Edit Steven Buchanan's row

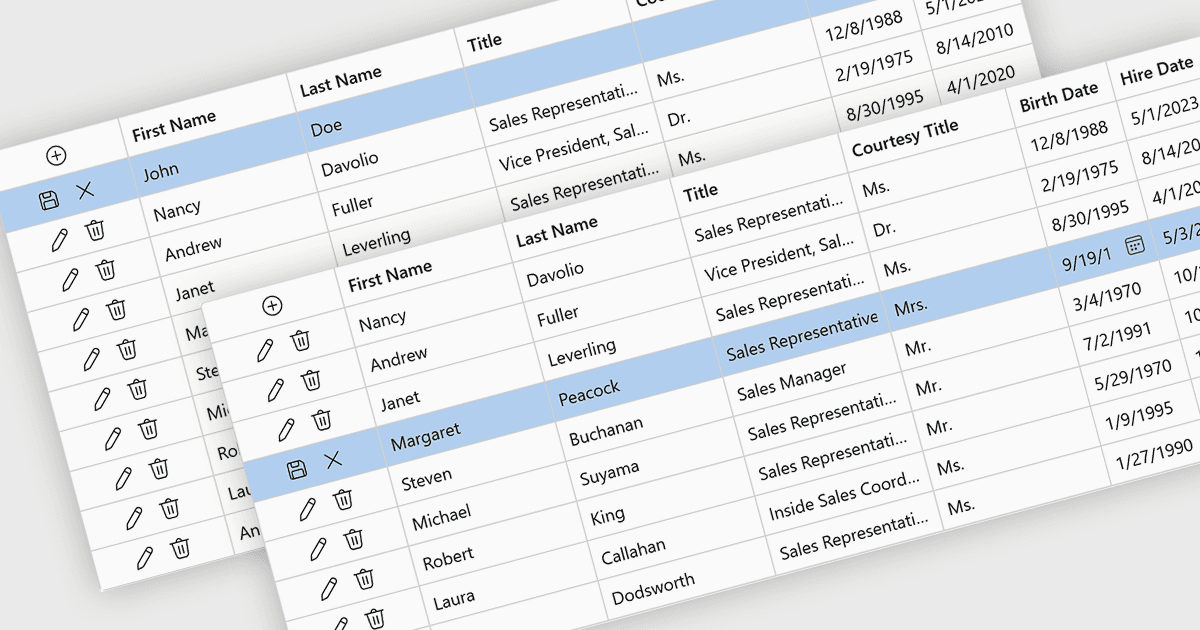(307, 509)
